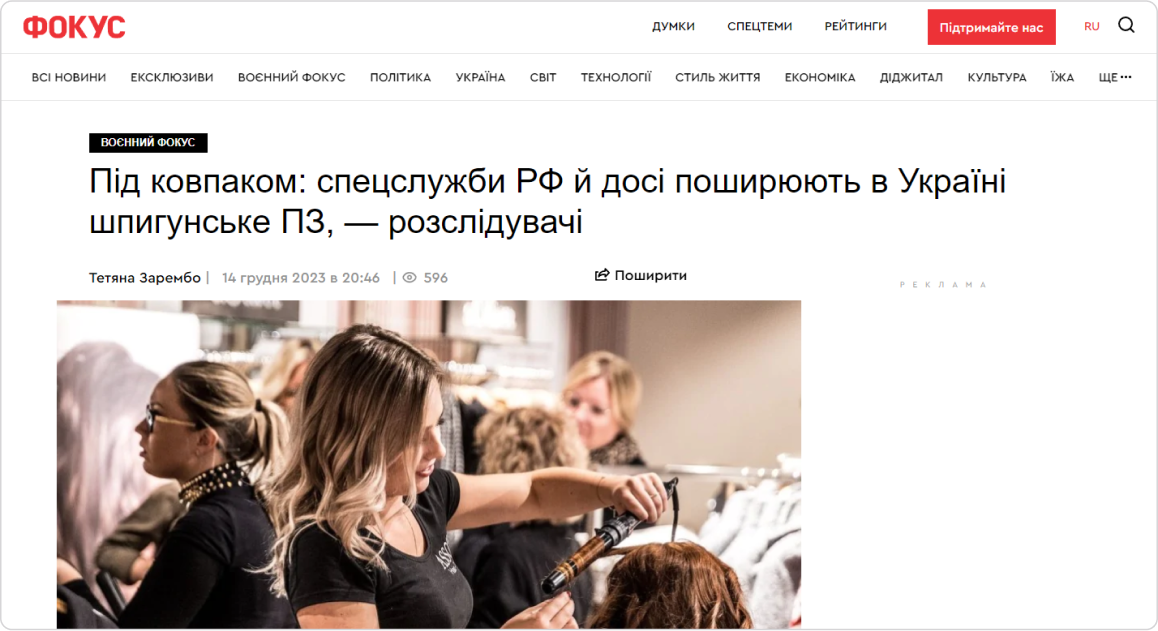
Task: Open ВОЄННИЙ ФОКУС in navigation bar
Action: (x=292, y=77)
